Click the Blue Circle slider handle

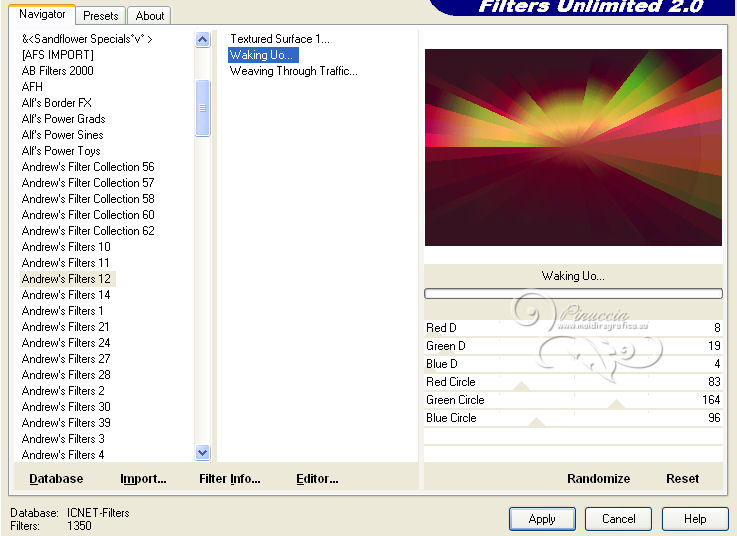pos(536,422)
